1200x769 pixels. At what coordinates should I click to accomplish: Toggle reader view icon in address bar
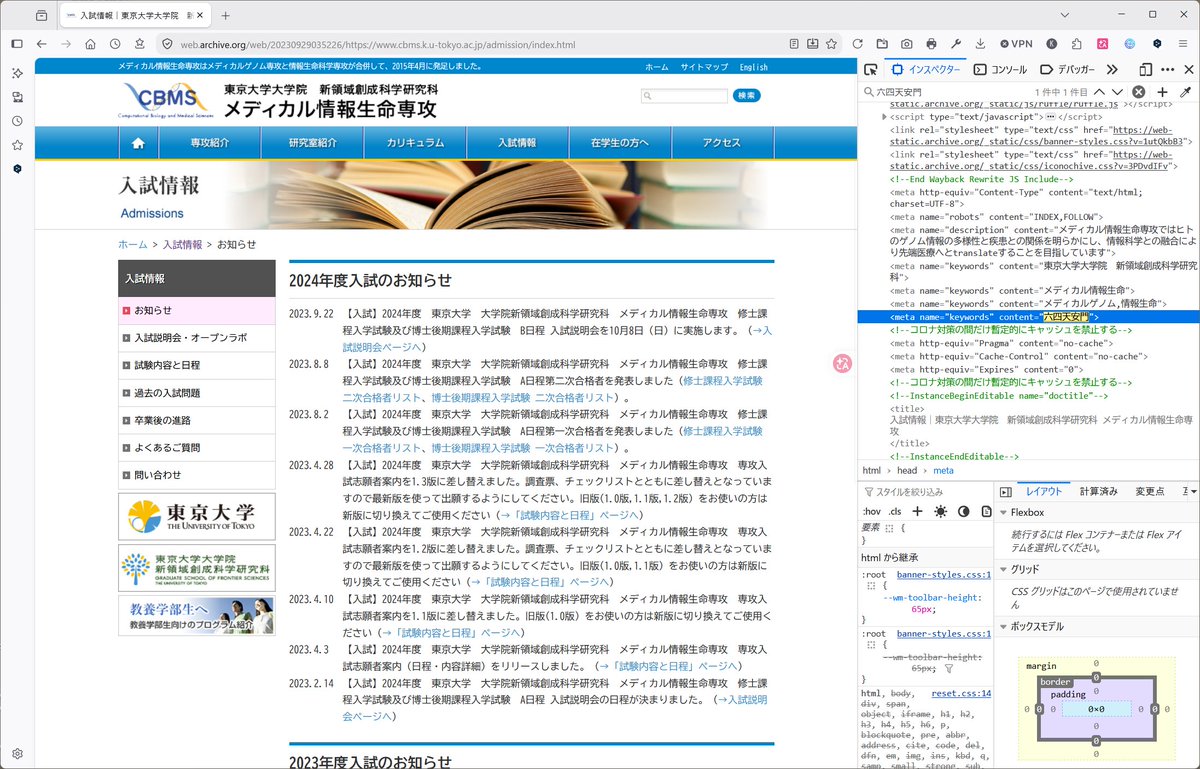794,44
